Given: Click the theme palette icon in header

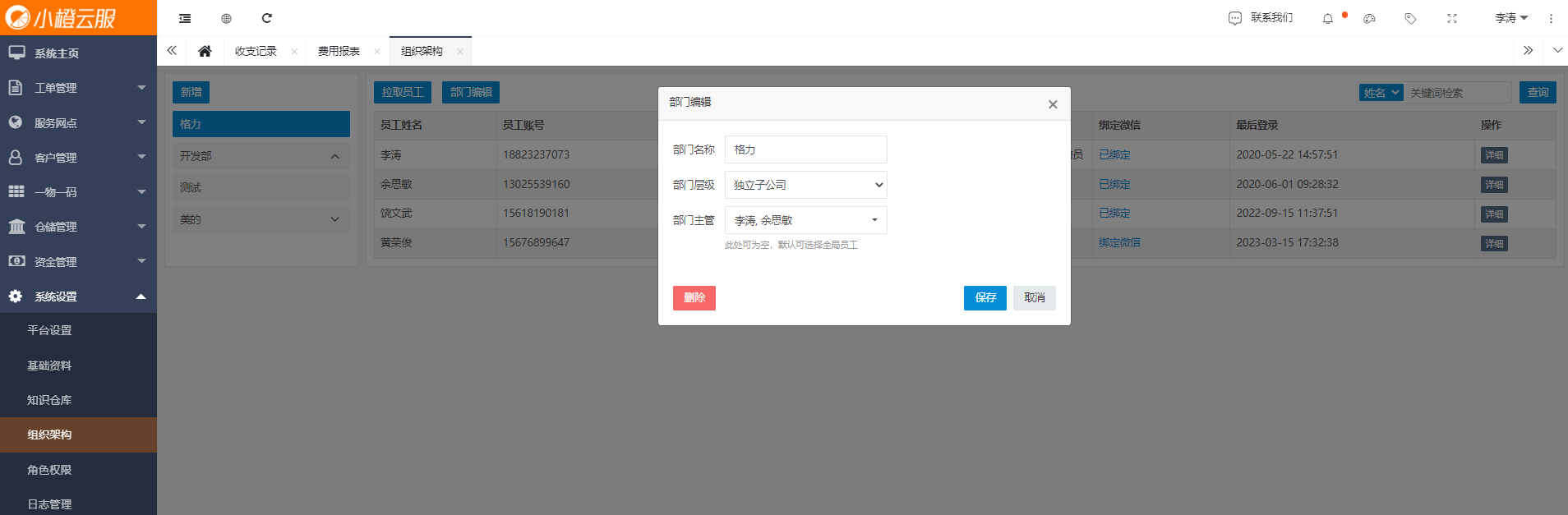Looking at the screenshot, I should (x=1369, y=18).
